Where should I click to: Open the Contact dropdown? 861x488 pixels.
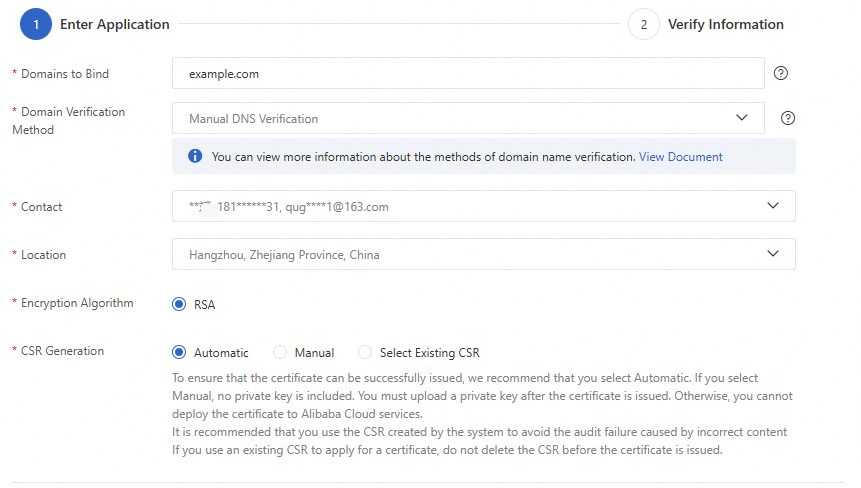[x=483, y=206]
